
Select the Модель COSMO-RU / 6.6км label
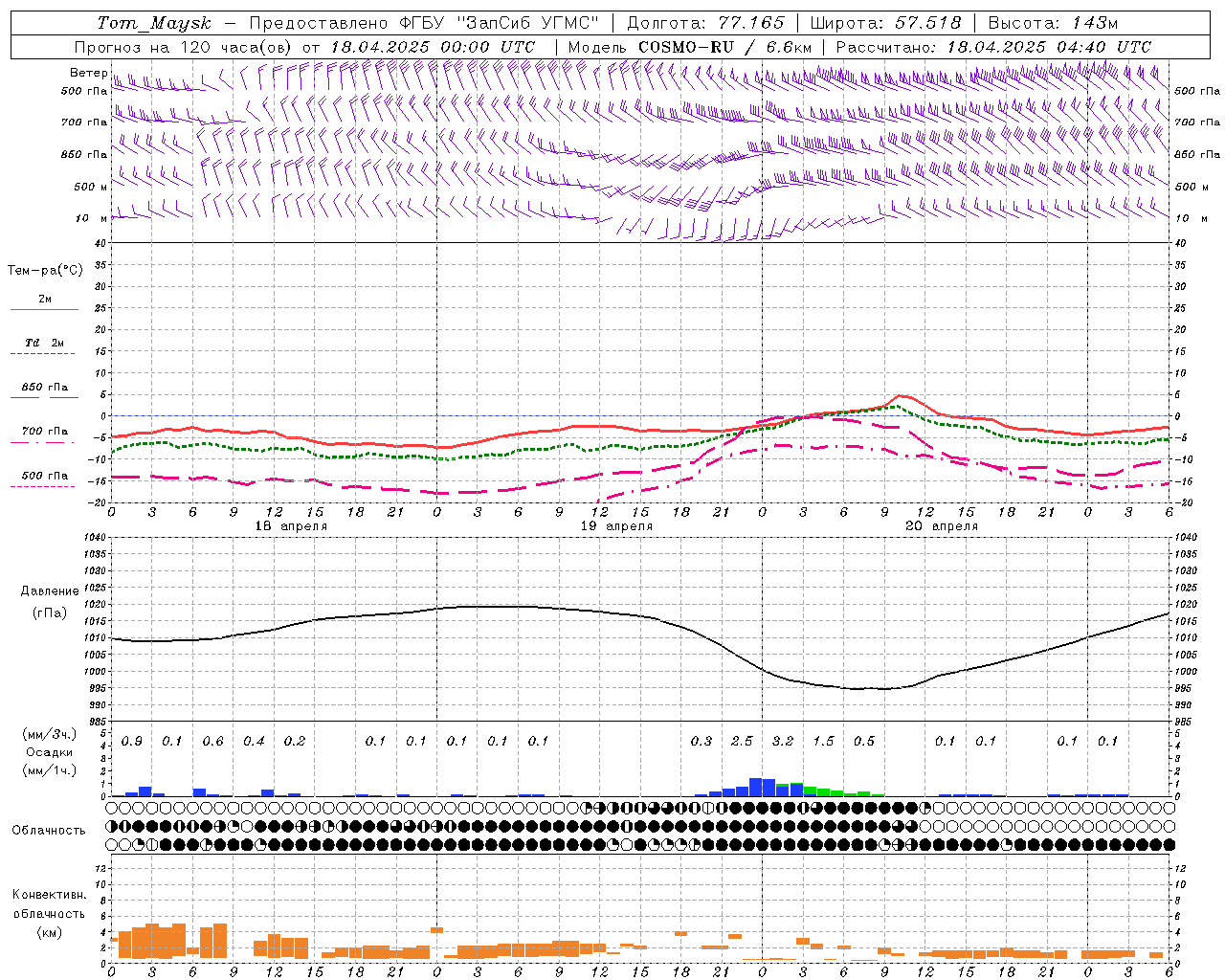690,47
